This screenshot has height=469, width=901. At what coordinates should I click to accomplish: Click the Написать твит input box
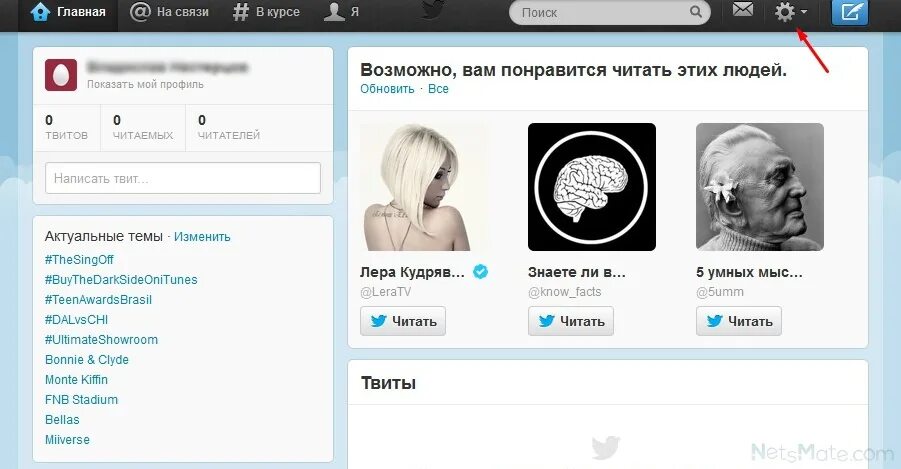point(183,178)
